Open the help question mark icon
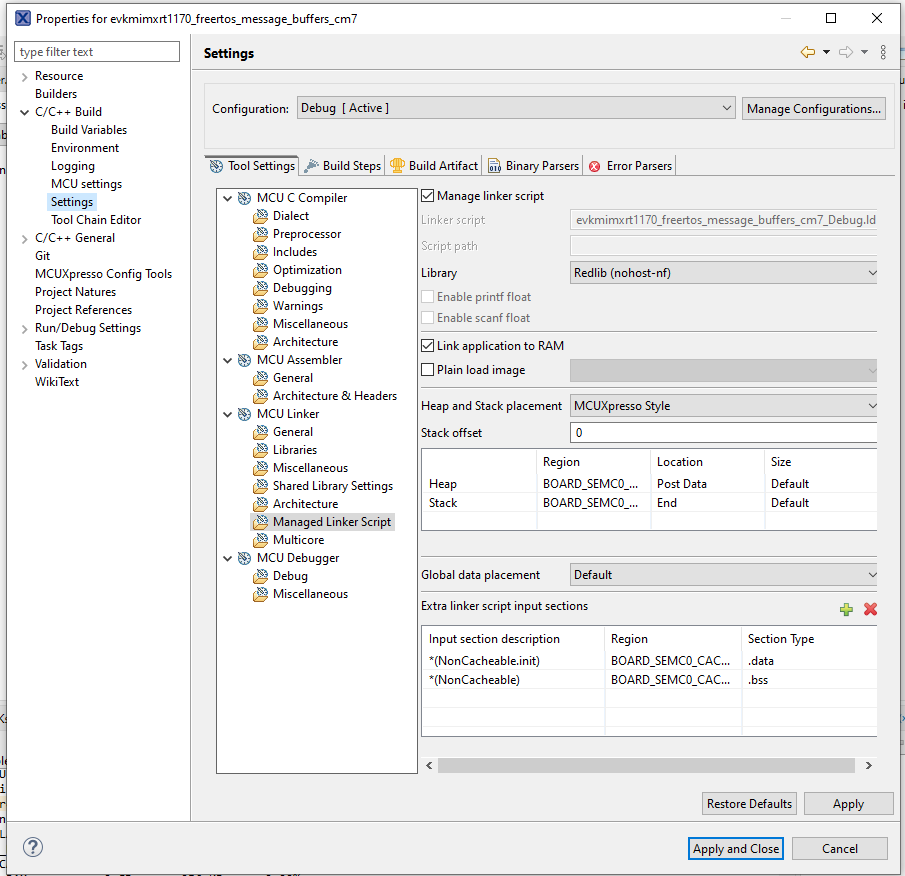 32,847
